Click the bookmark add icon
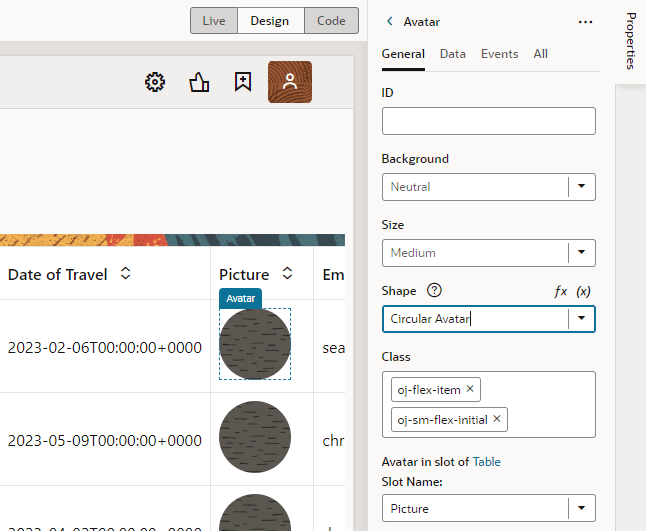646x531 pixels. pyautogui.click(x=243, y=82)
